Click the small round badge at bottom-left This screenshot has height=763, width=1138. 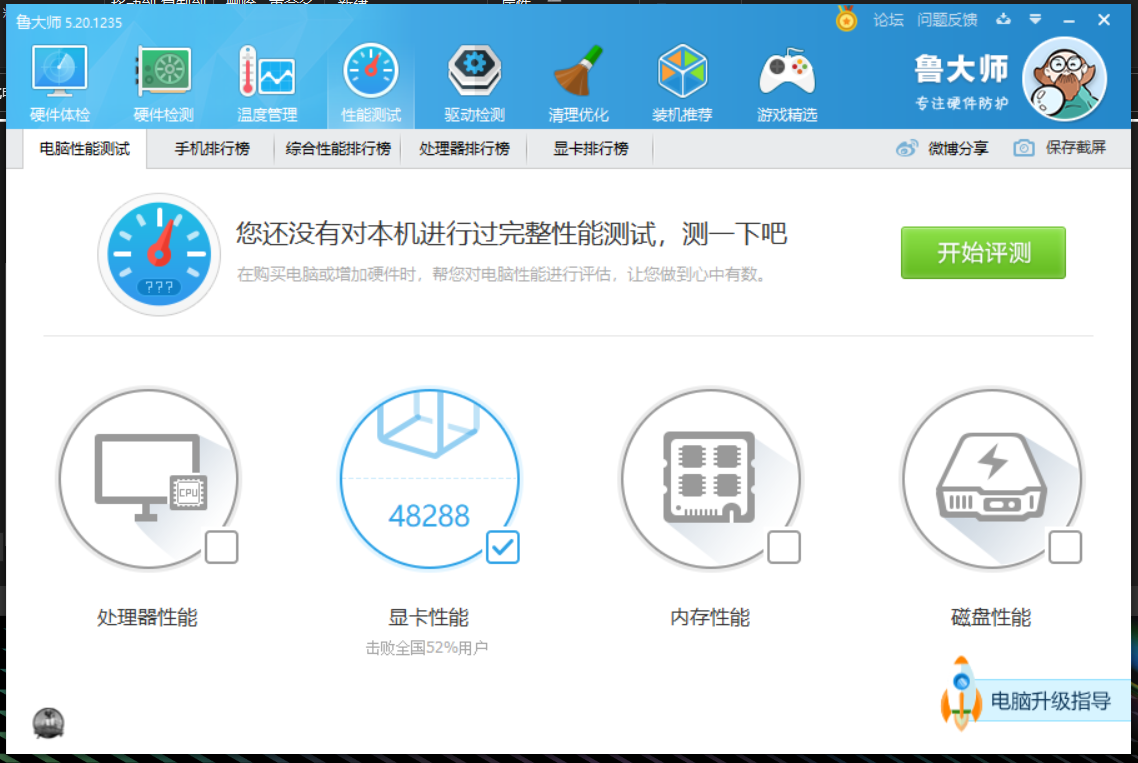49,723
